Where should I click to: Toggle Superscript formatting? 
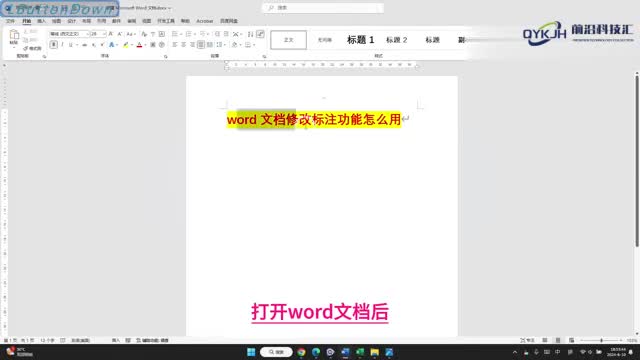click(x=102, y=45)
